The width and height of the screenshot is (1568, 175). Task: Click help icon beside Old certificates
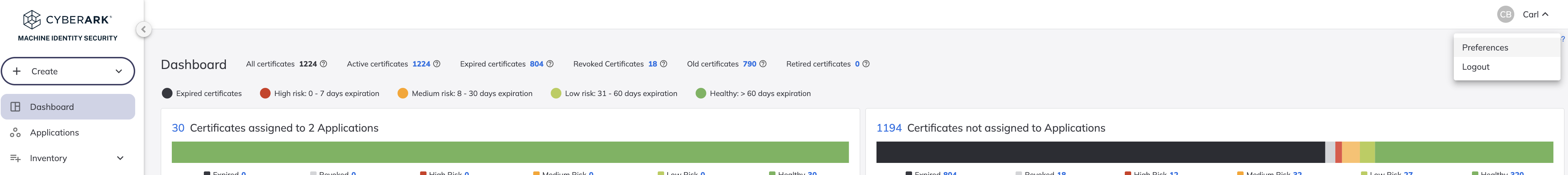pos(763,64)
